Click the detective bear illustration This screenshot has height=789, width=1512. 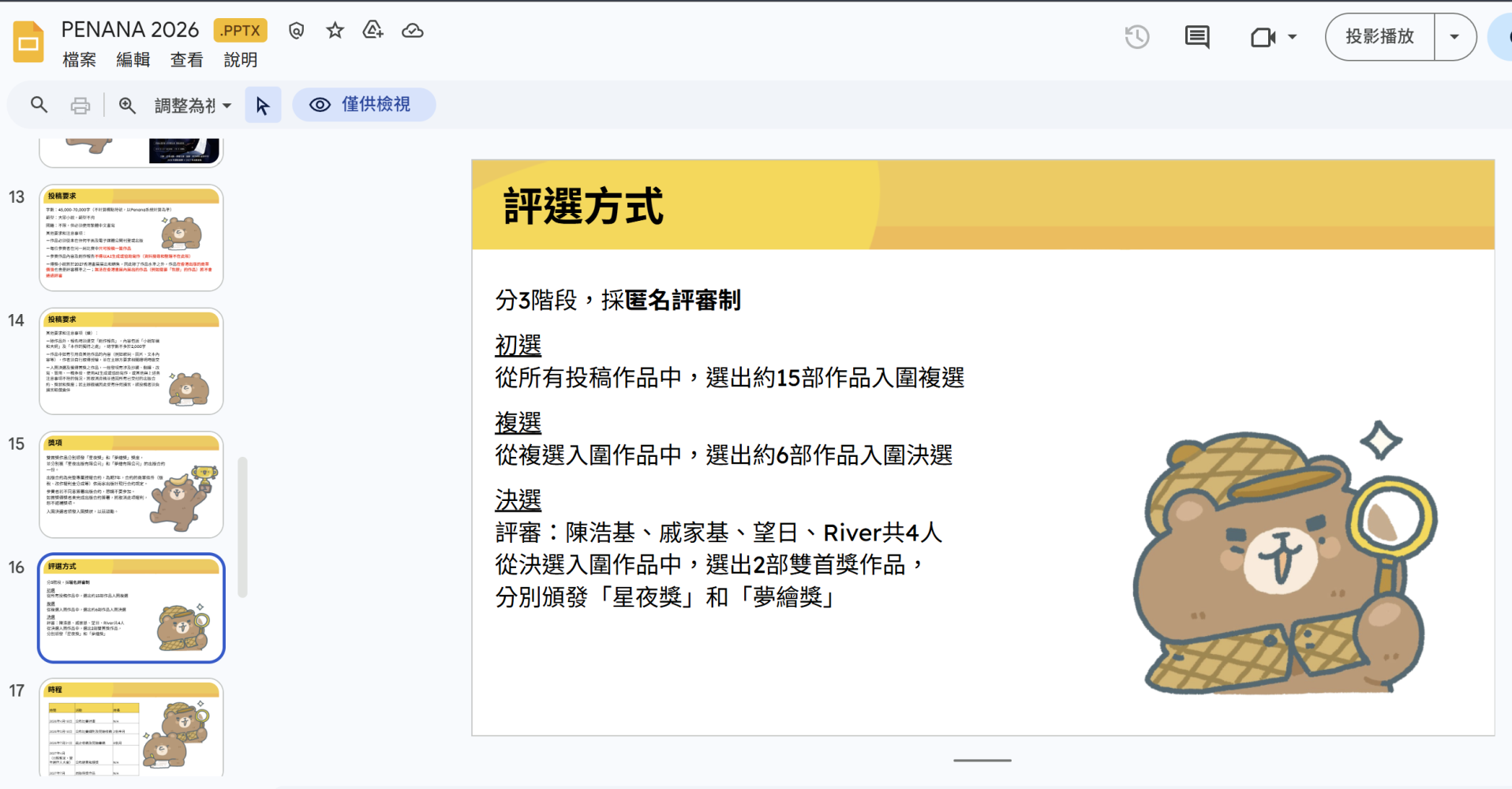coord(1284,559)
